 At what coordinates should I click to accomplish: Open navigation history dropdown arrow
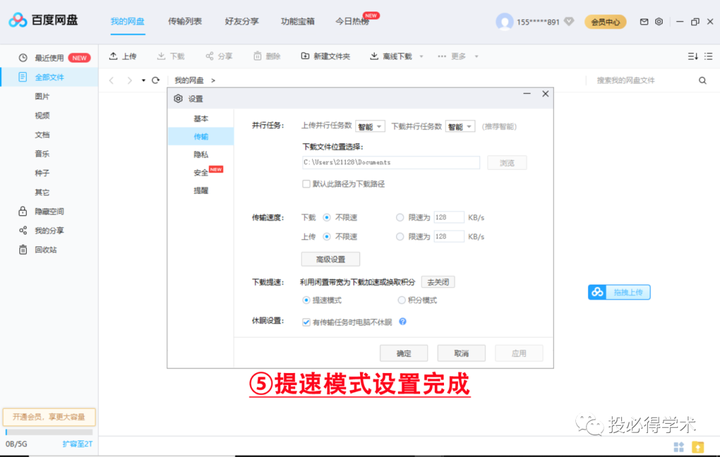[x=143, y=80]
